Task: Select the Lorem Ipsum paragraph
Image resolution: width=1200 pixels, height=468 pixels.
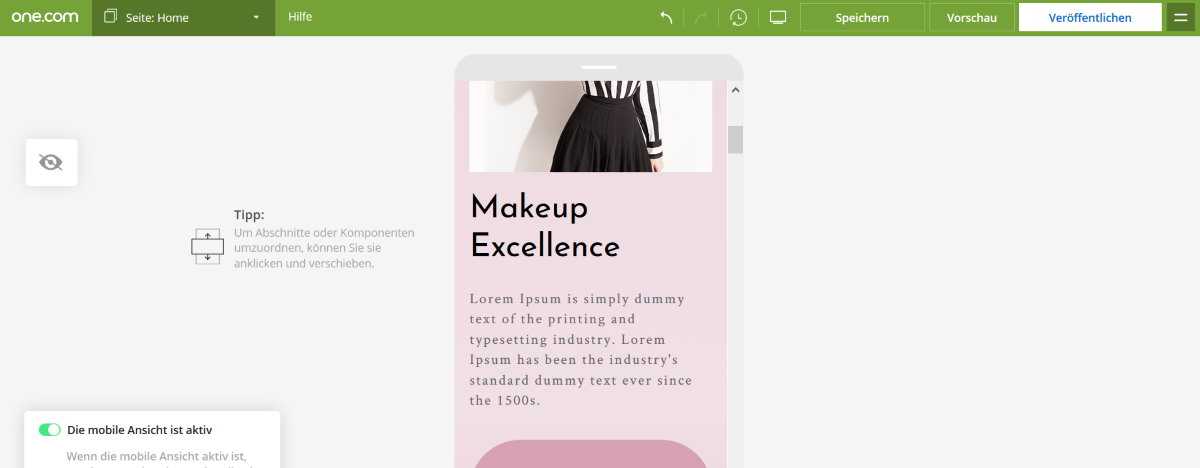Action: [580, 349]
